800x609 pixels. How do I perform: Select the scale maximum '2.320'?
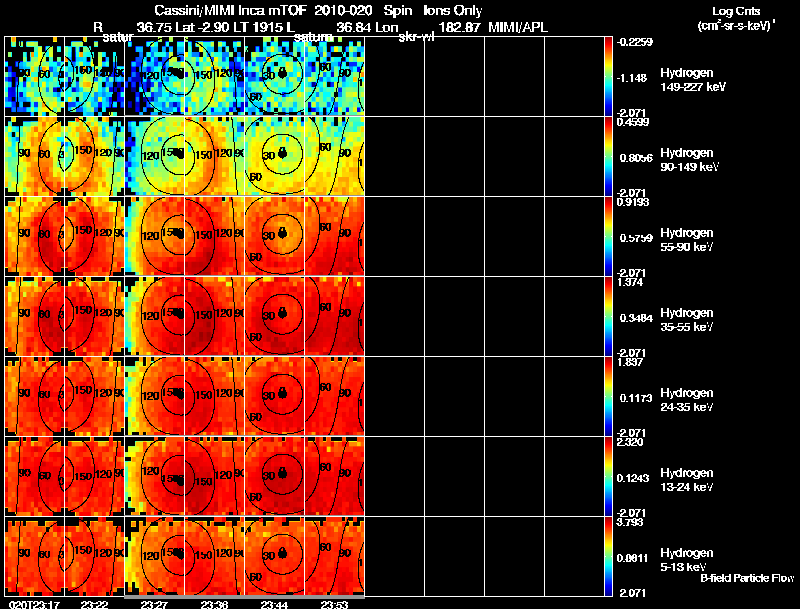630,442
